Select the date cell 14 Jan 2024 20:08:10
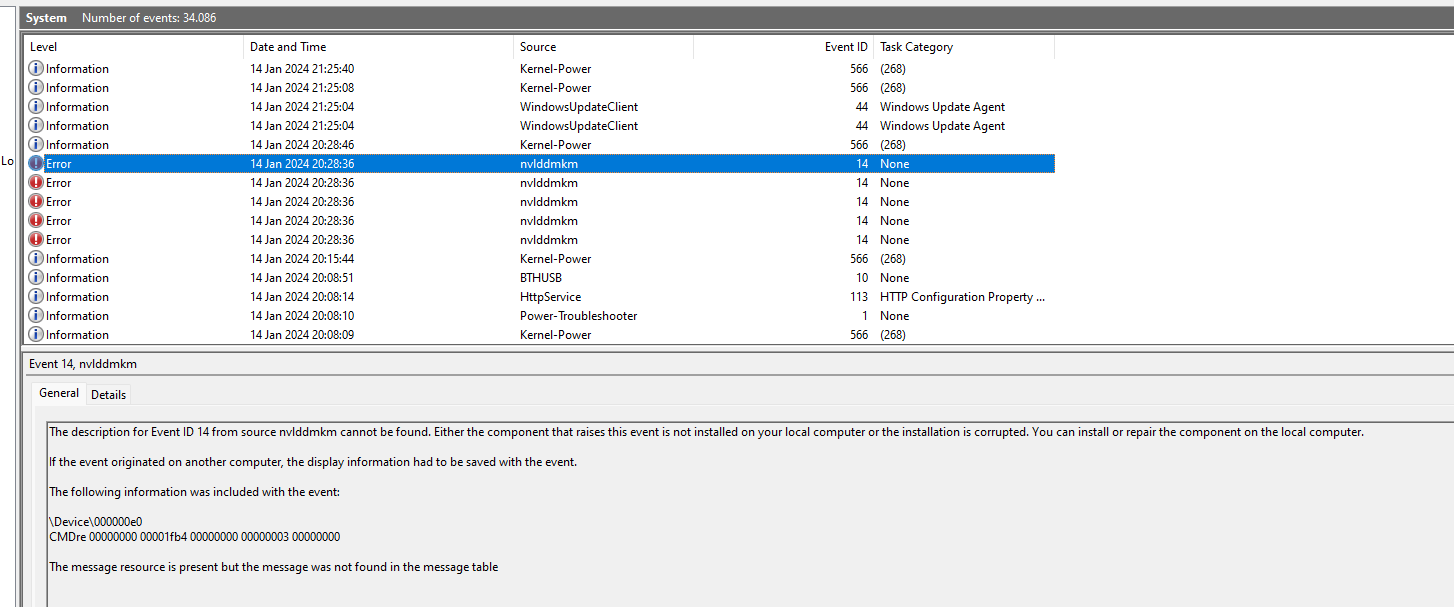The width and height of the screenshot is (1454, 607). (302, 316)
